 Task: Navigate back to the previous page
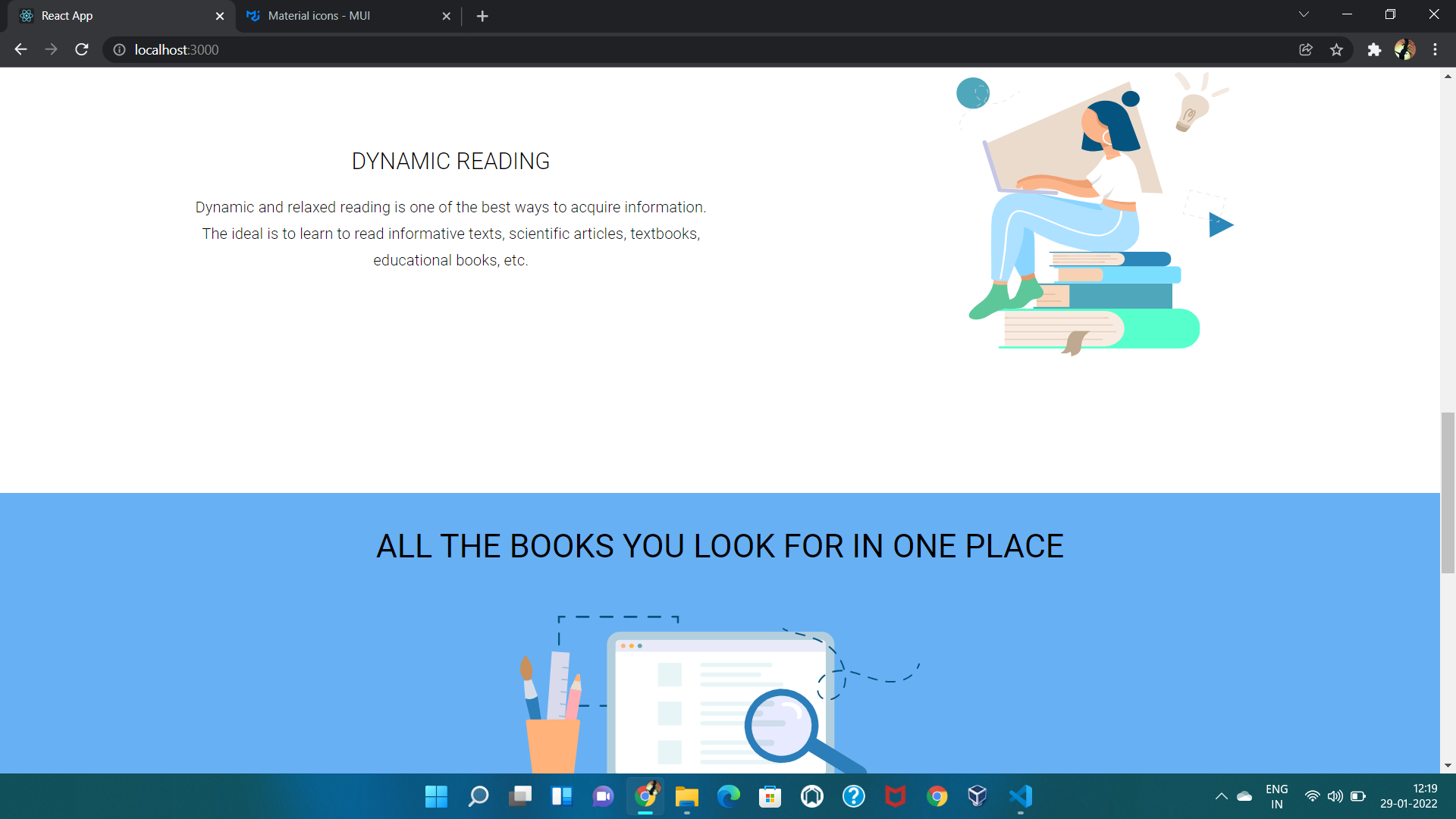20,49
